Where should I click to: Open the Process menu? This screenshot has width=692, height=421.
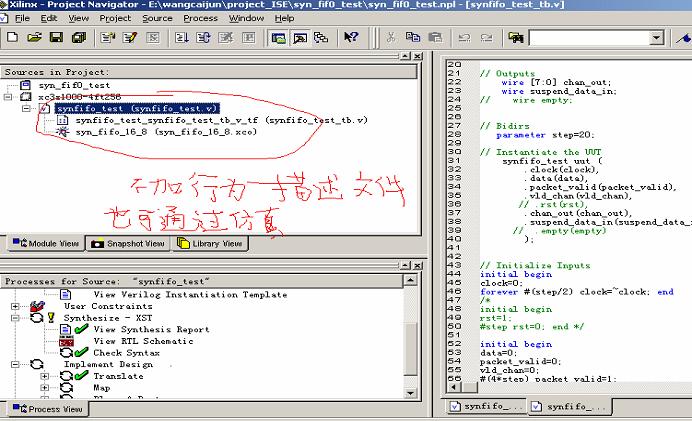[200, 18]
